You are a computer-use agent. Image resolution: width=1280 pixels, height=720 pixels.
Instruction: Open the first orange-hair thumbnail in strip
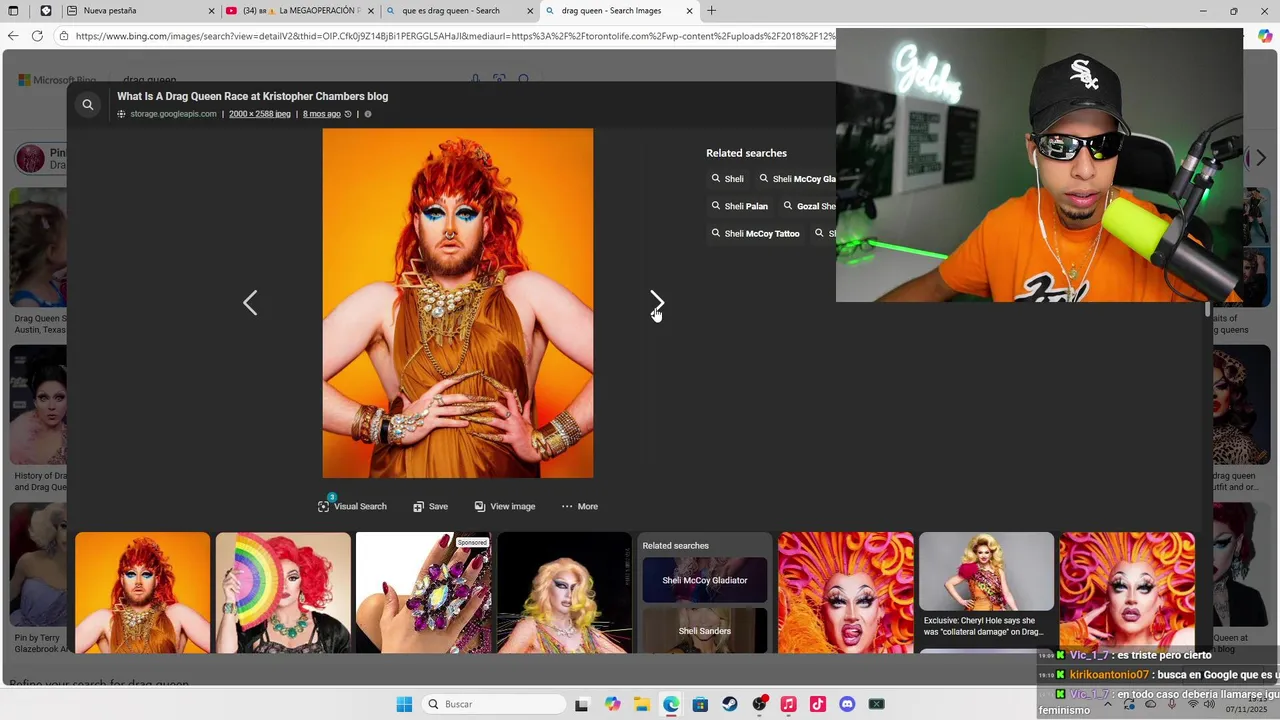(x=142, y=592)
